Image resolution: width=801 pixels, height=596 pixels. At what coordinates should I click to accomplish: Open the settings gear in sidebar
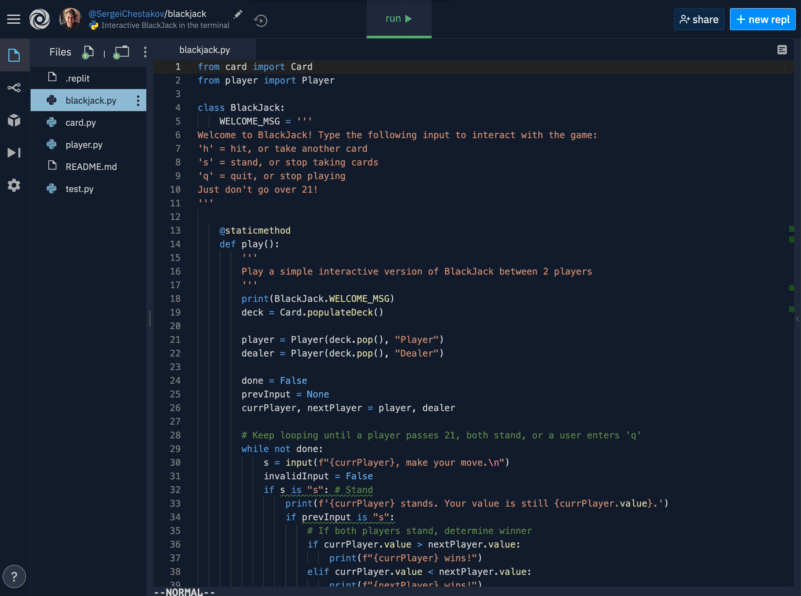click(x=14, y=185)
